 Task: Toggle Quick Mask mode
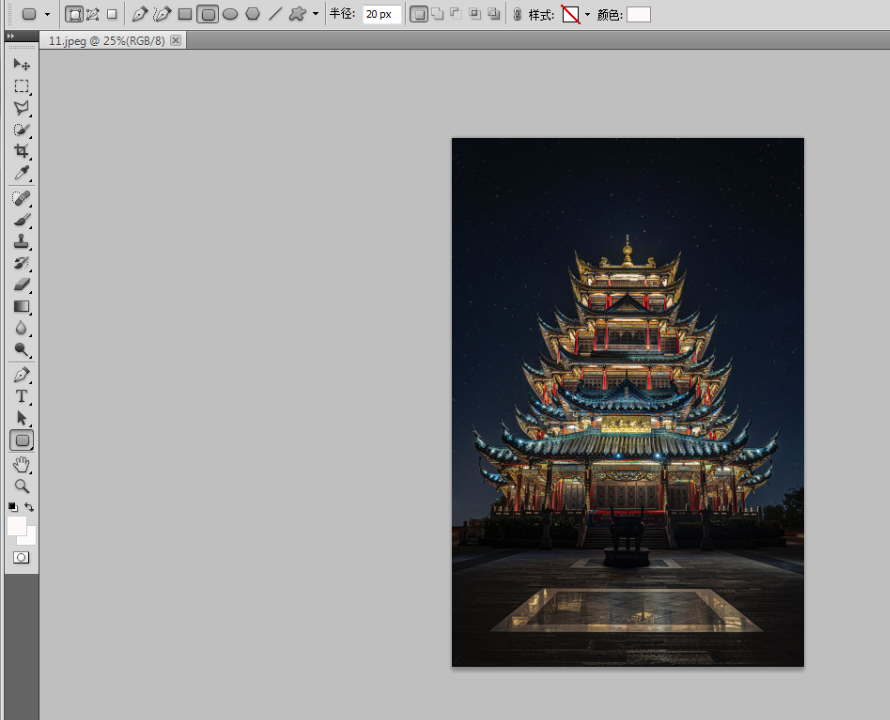[21, 558]
